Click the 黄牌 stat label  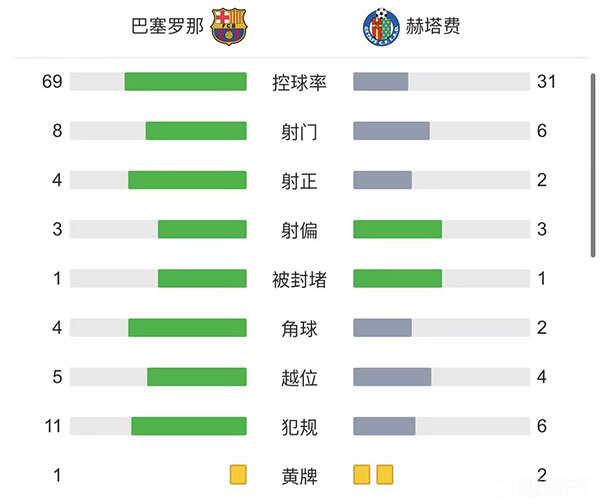(300, 475)
